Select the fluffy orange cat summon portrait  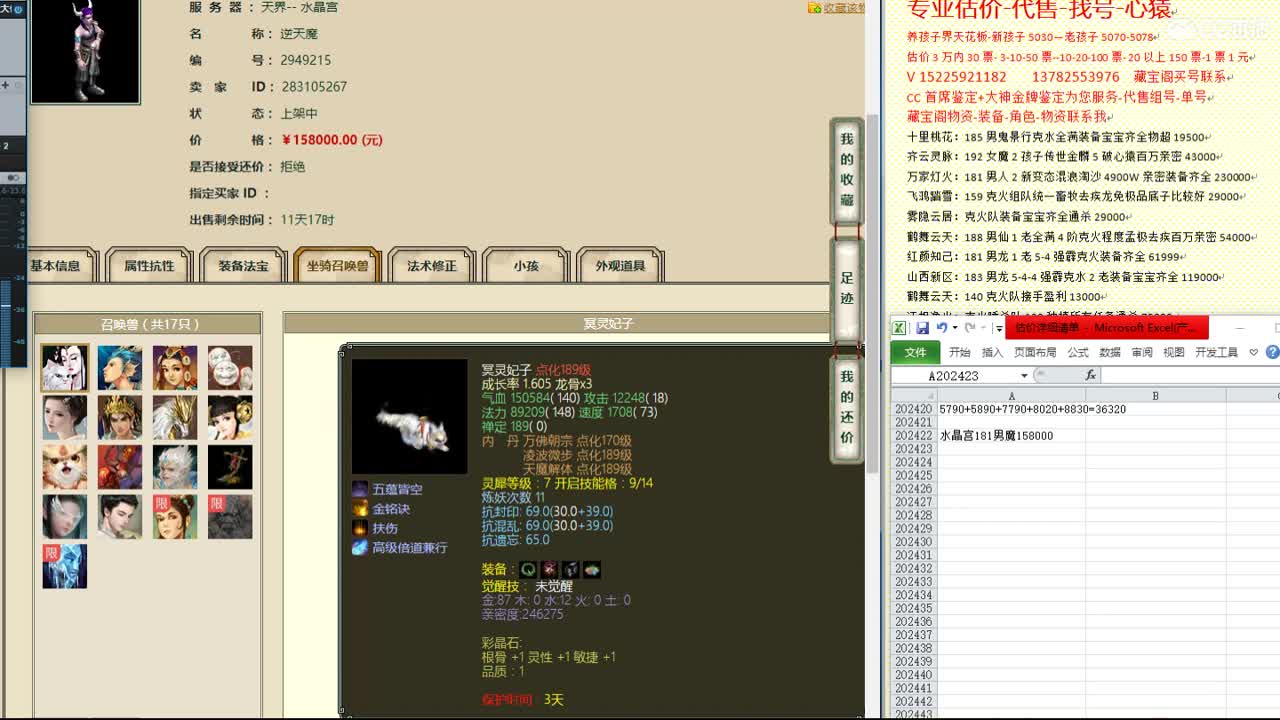click(65, 467)
